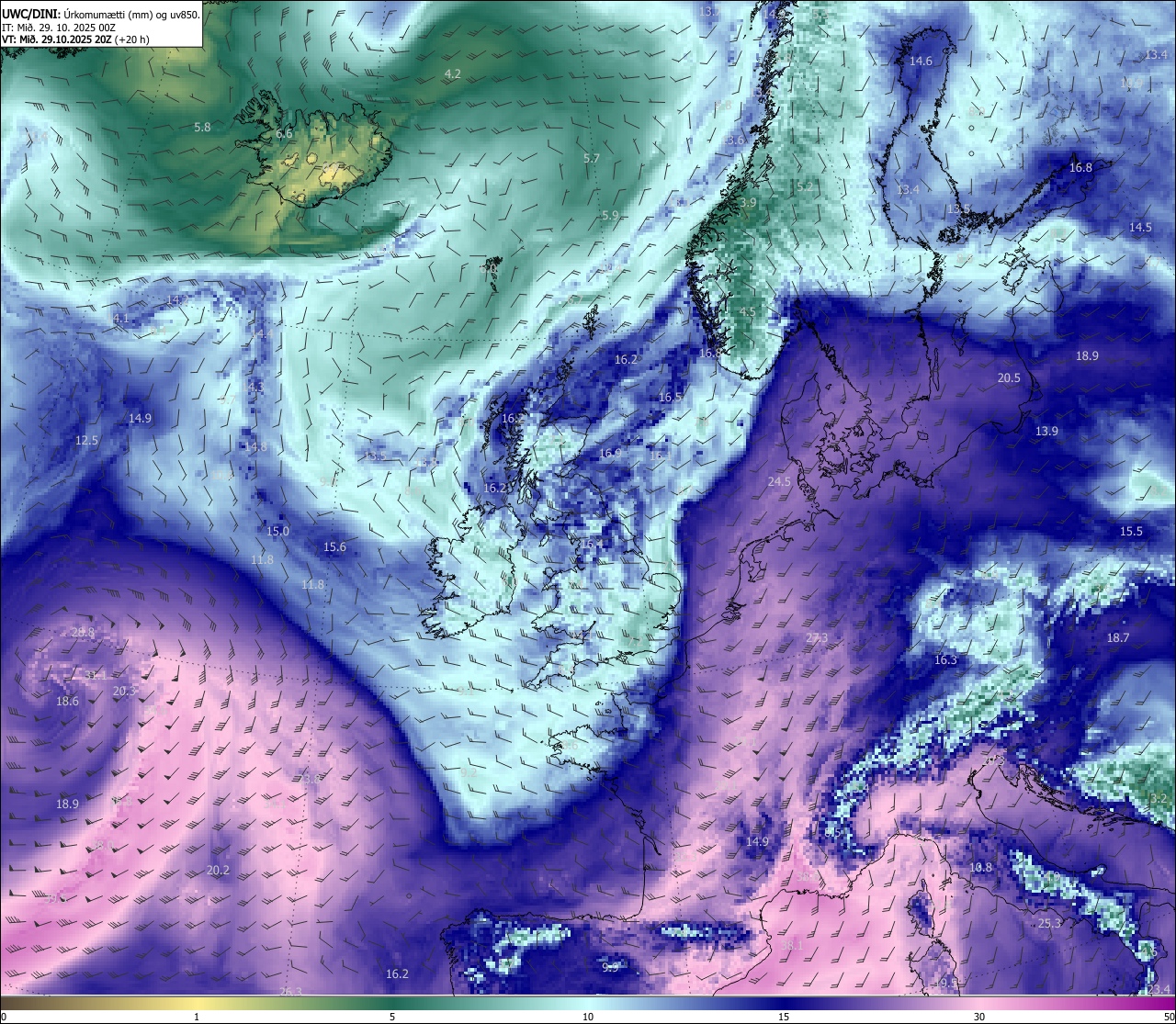The image size is (1176, 1024).
Task: Click the 14.6 value label
Action: pyautogui.click(x=921, y=61)
